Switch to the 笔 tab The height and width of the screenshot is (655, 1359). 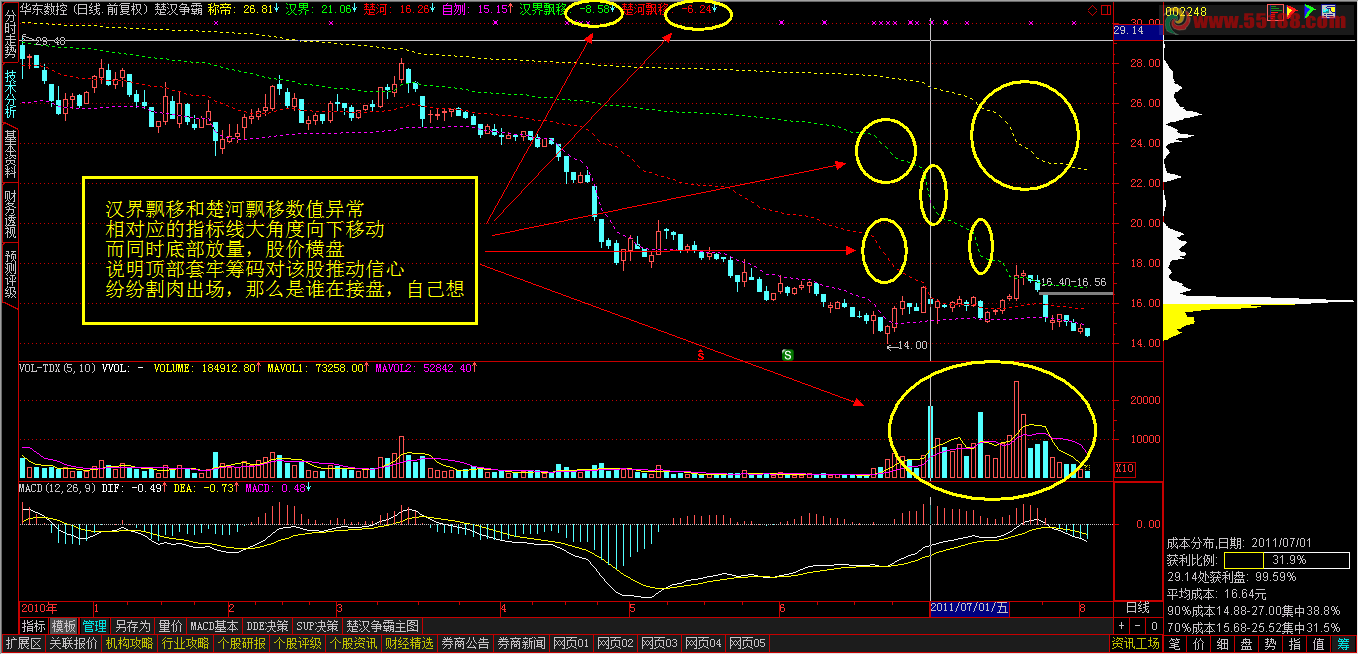pyautogui.click(x=1175, y=644)
